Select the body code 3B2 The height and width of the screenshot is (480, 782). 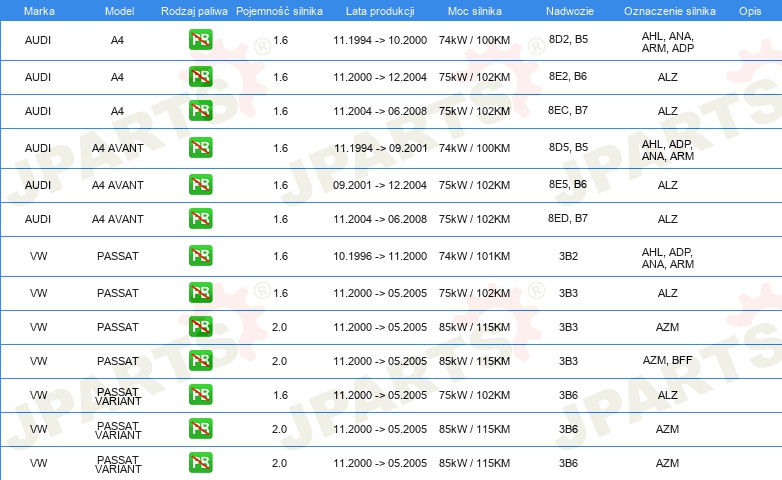click(568, 256)
